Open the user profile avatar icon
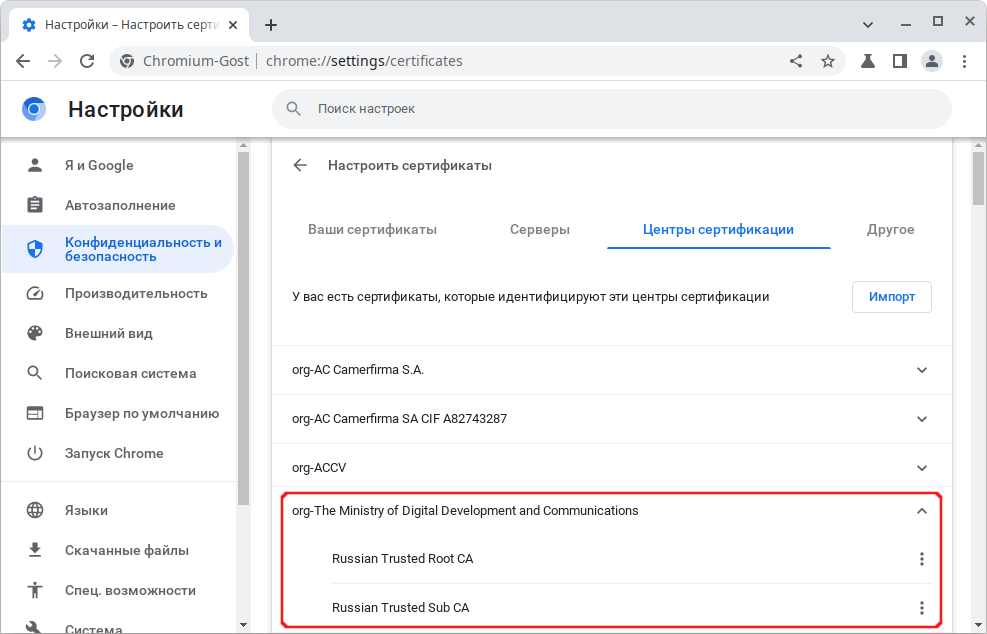This screenshot has width=987, height=634. [932, 61]
